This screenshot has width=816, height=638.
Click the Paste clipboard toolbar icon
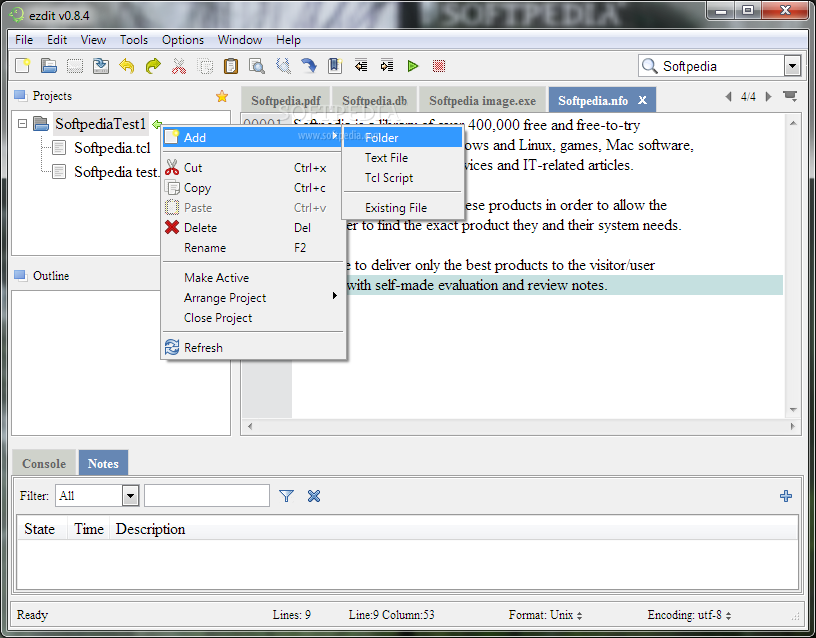231,66
